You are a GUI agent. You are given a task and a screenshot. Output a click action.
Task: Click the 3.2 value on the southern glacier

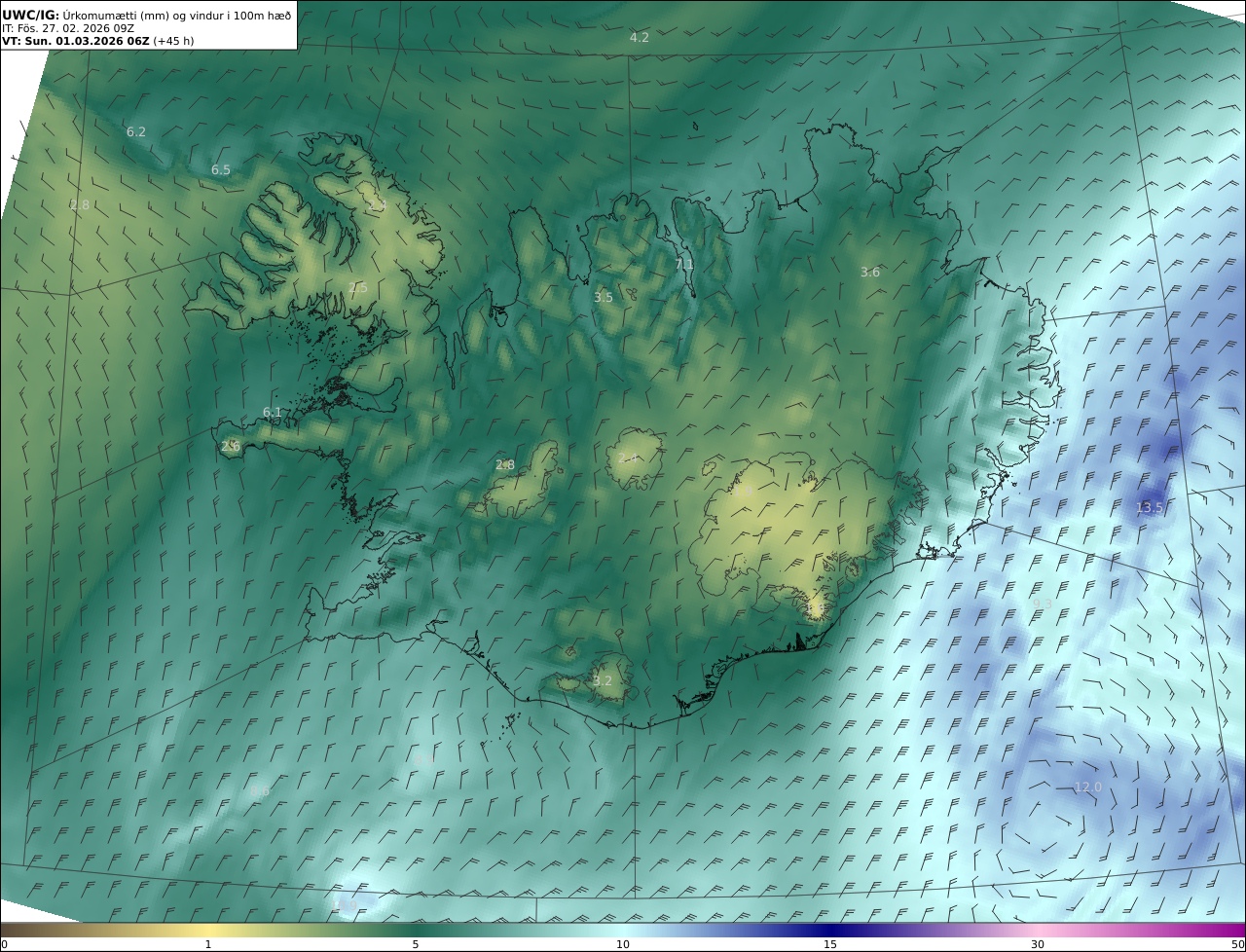[x=603, y=680]
